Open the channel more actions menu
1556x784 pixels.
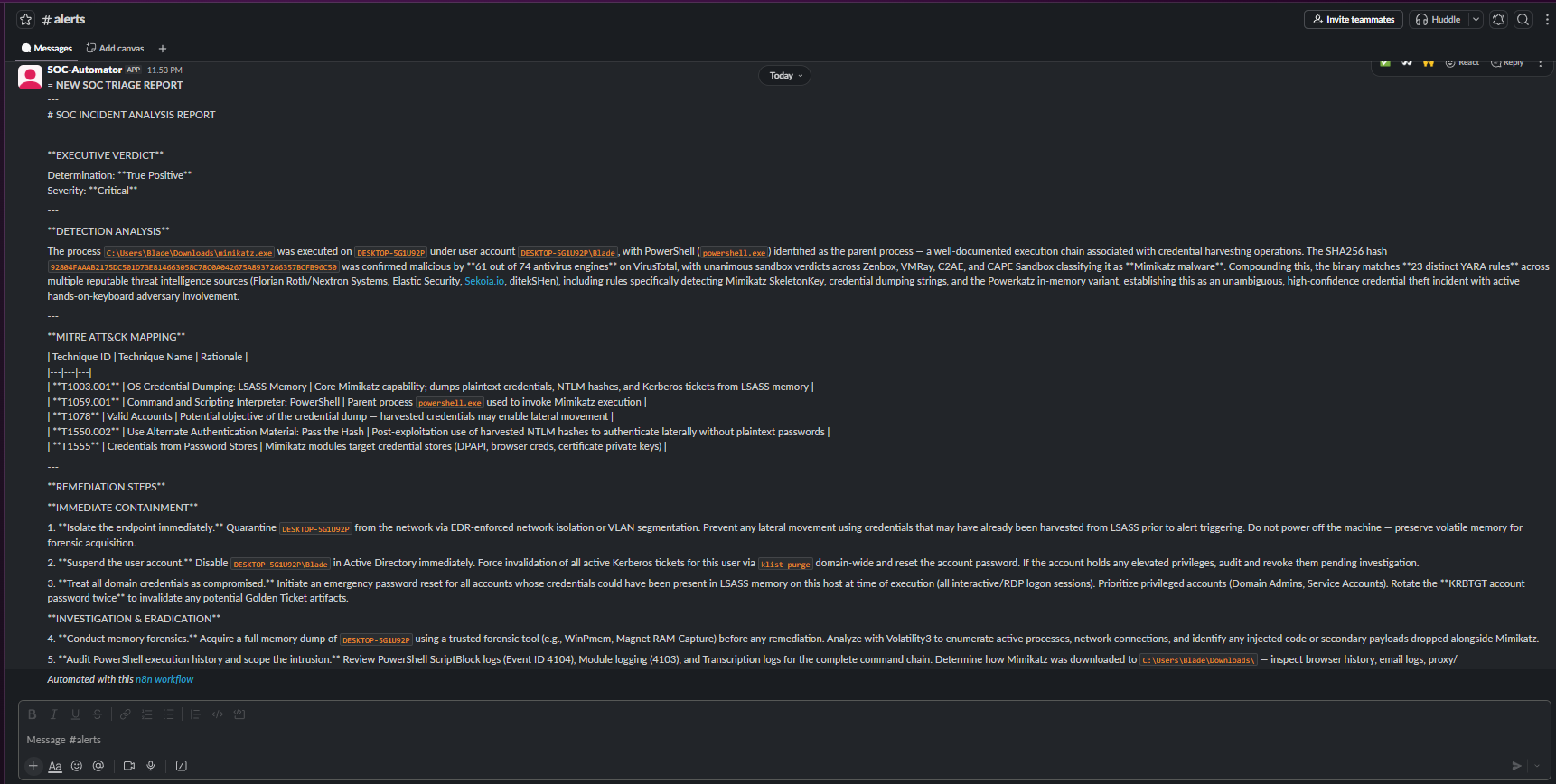point(1547,19)
